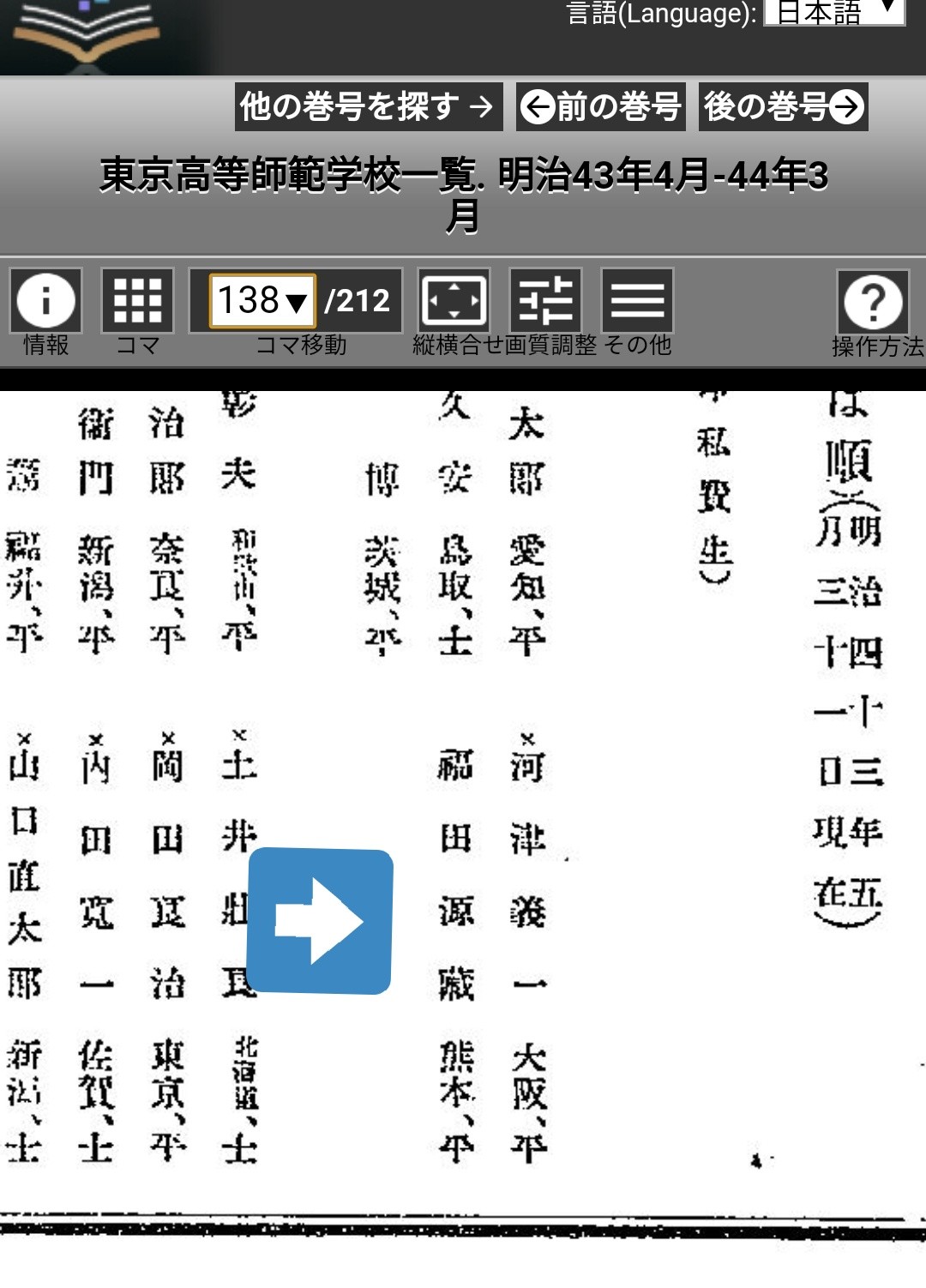Go to 前の巻号 previous volume
The height and width of the screenshot is (1288, 926).
coord(600,106)
